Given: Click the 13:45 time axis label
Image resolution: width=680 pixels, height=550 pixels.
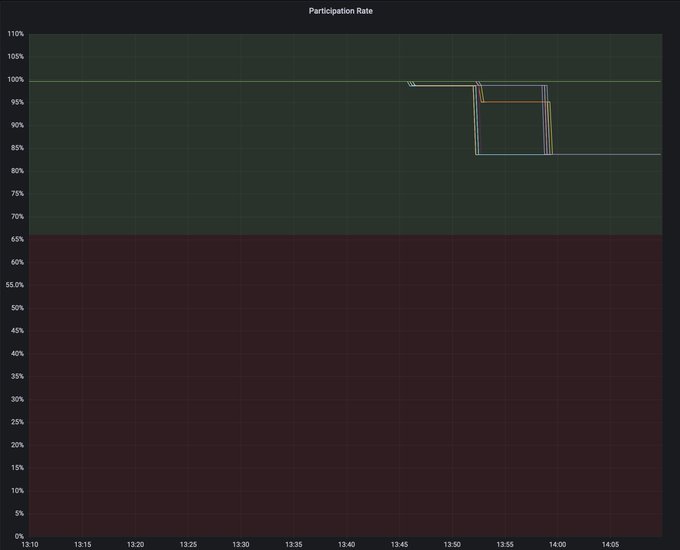Looking at the screenshot, I should [399, 544].
